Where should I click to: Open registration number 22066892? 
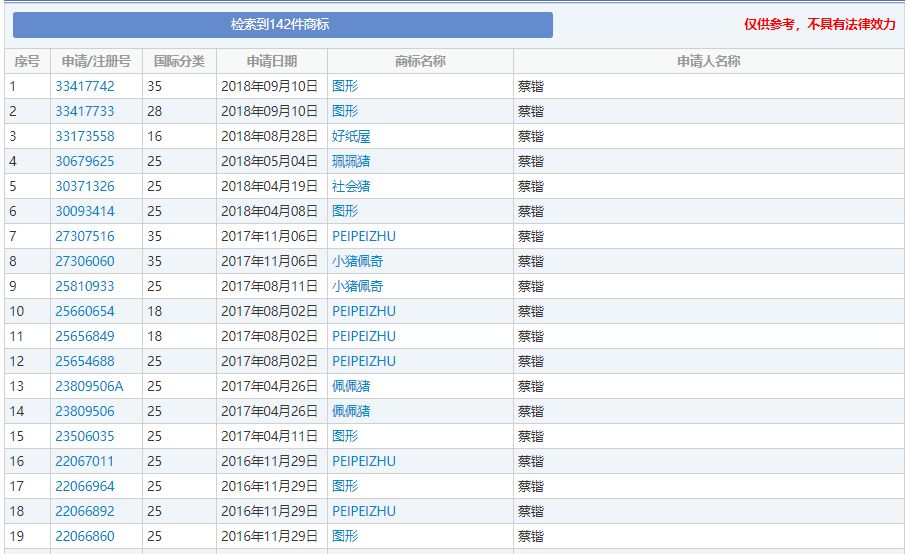[x=84, y=511]
